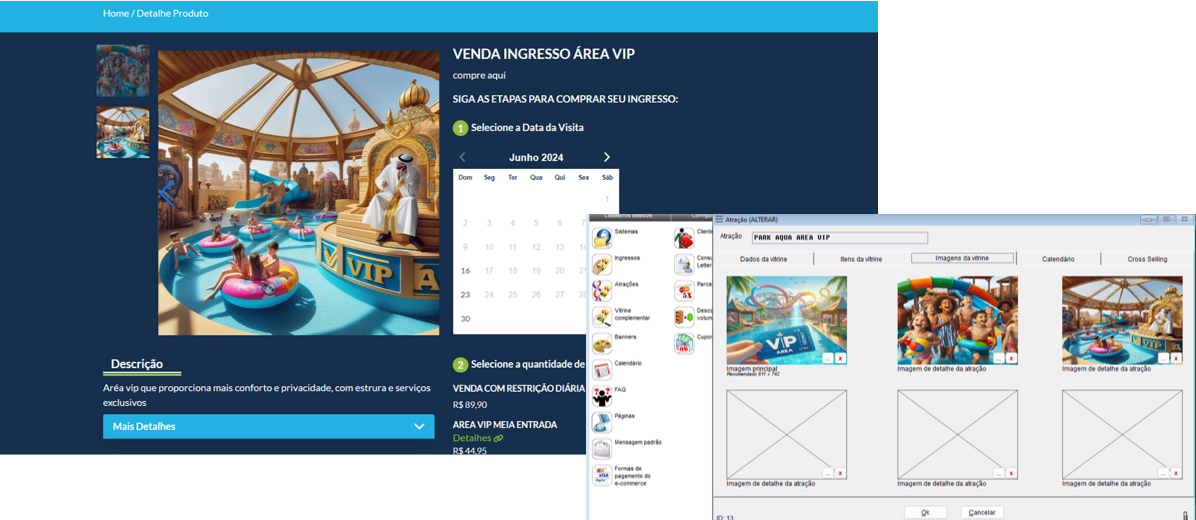Image resolution: width=1196 pixels, height=520 pixels.
Task: Click the R$ 89,90 price
Action: pos(470,405)
